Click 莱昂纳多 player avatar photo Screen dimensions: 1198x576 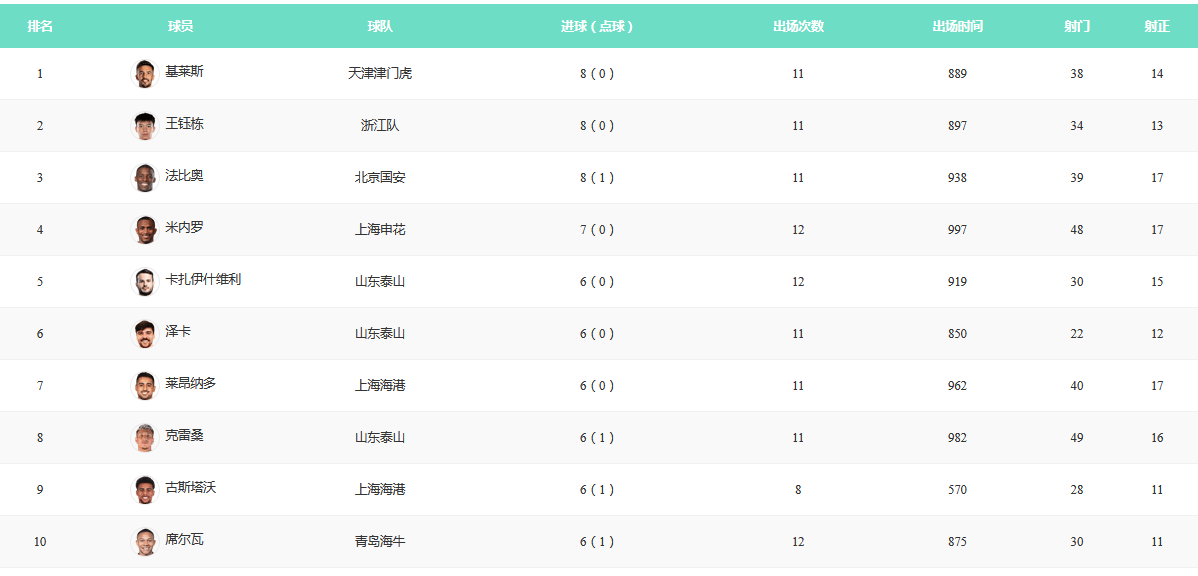pyautogui.click(x=145, y=385)
